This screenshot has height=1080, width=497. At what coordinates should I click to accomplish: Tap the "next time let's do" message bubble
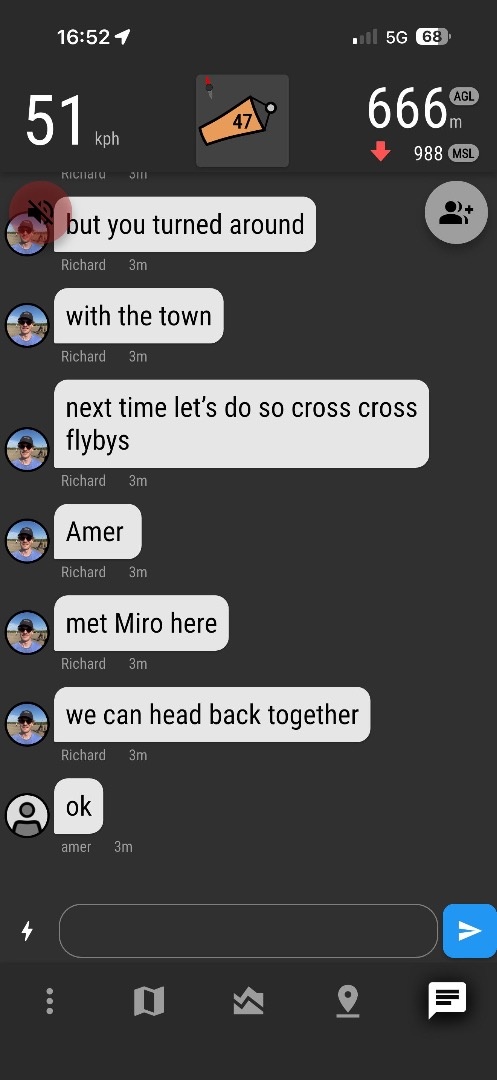click(x=242, y=424)
